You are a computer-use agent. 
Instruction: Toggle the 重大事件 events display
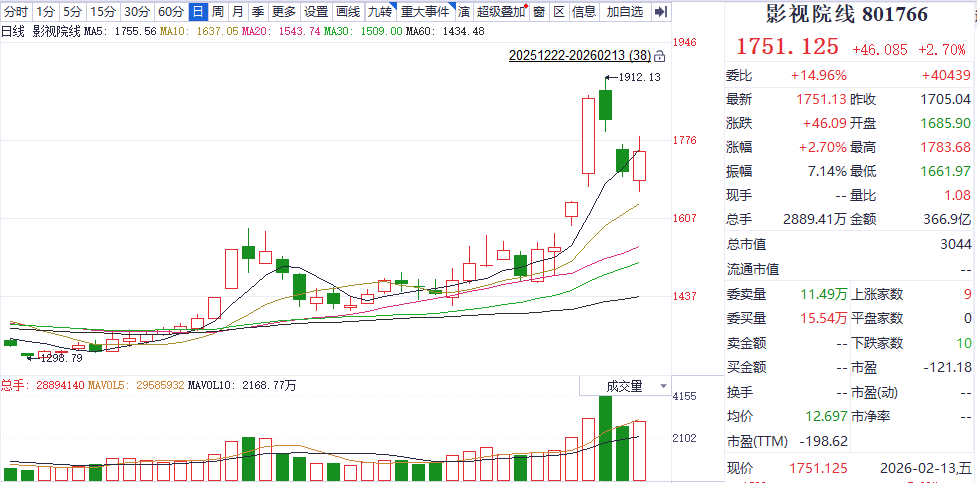[x=425, y=12]
